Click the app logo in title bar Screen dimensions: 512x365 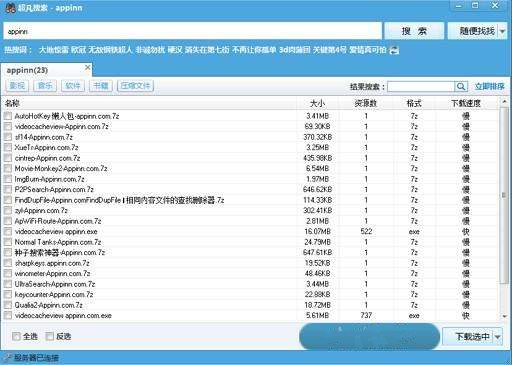click(10, 7)
